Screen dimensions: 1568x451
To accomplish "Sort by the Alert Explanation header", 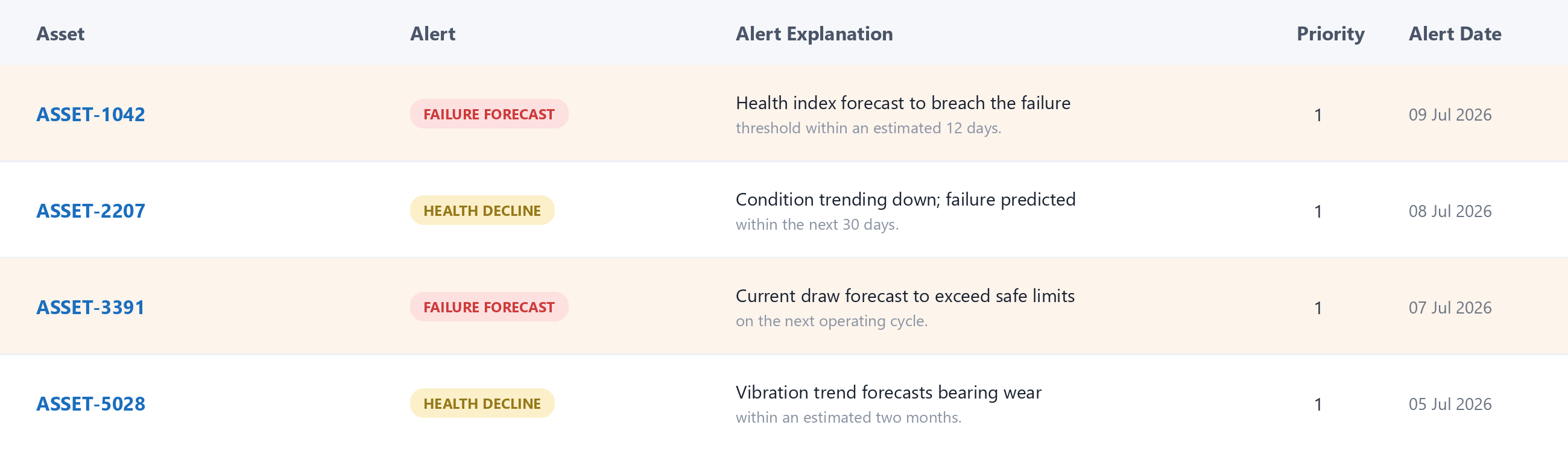I will (814, 34).
